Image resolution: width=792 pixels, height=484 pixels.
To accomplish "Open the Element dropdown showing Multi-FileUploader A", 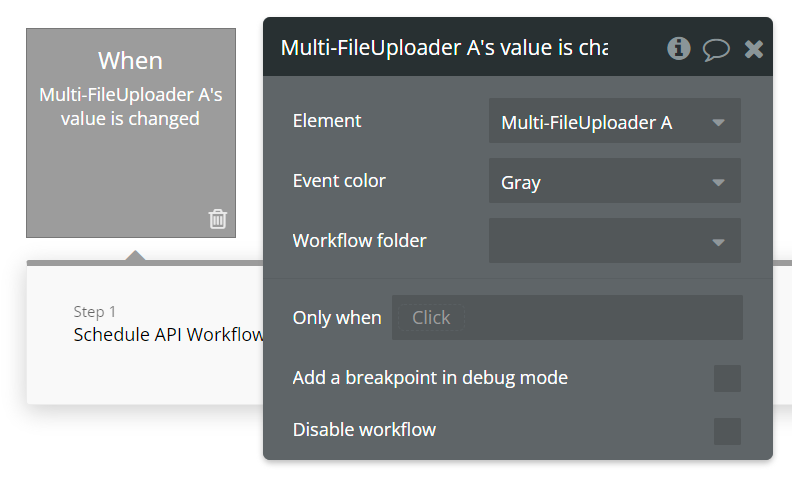I will [x=614, y=122].
